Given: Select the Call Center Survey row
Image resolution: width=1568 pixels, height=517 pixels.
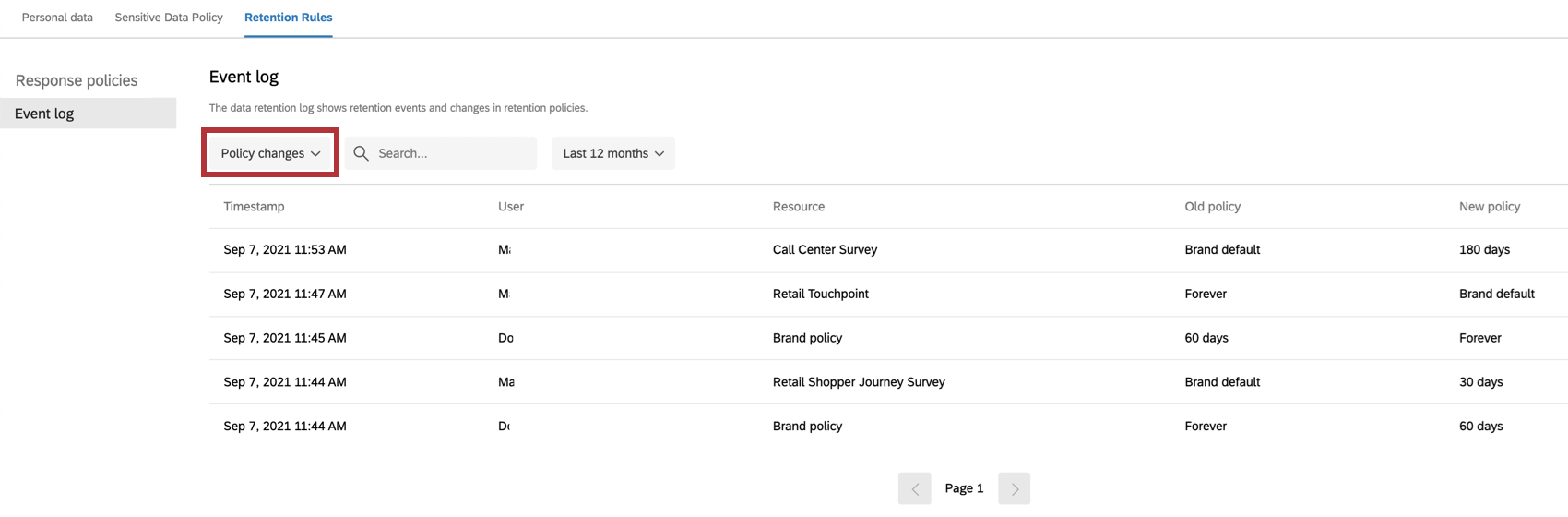Looking at the screenshot, I should coord(825,250).
